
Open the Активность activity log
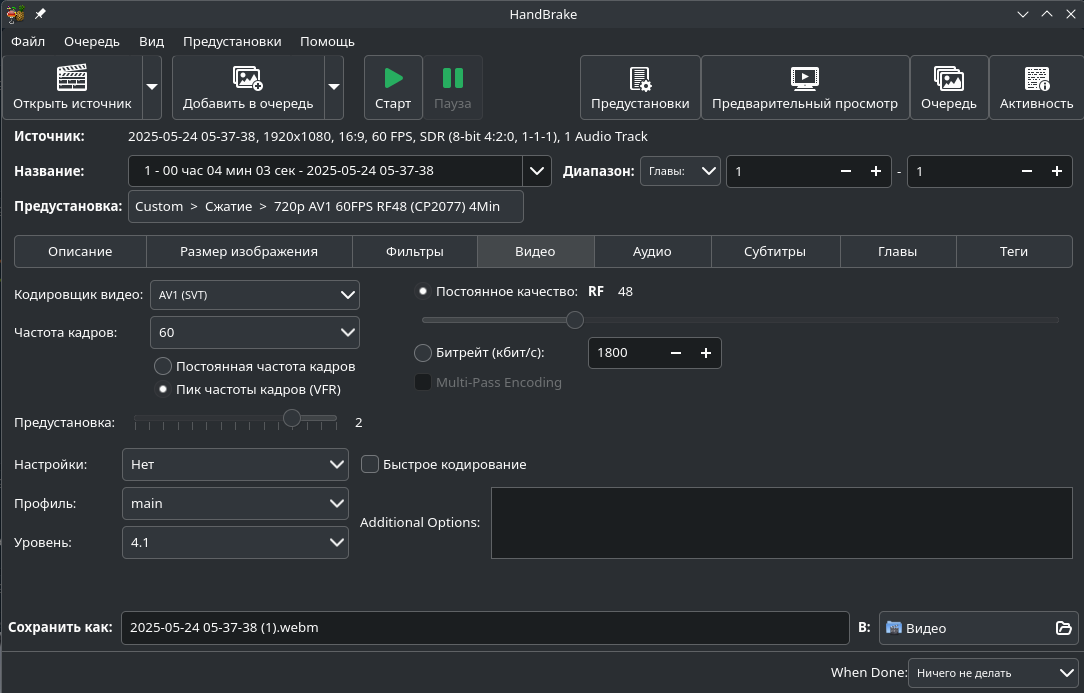coord(1036,87)
